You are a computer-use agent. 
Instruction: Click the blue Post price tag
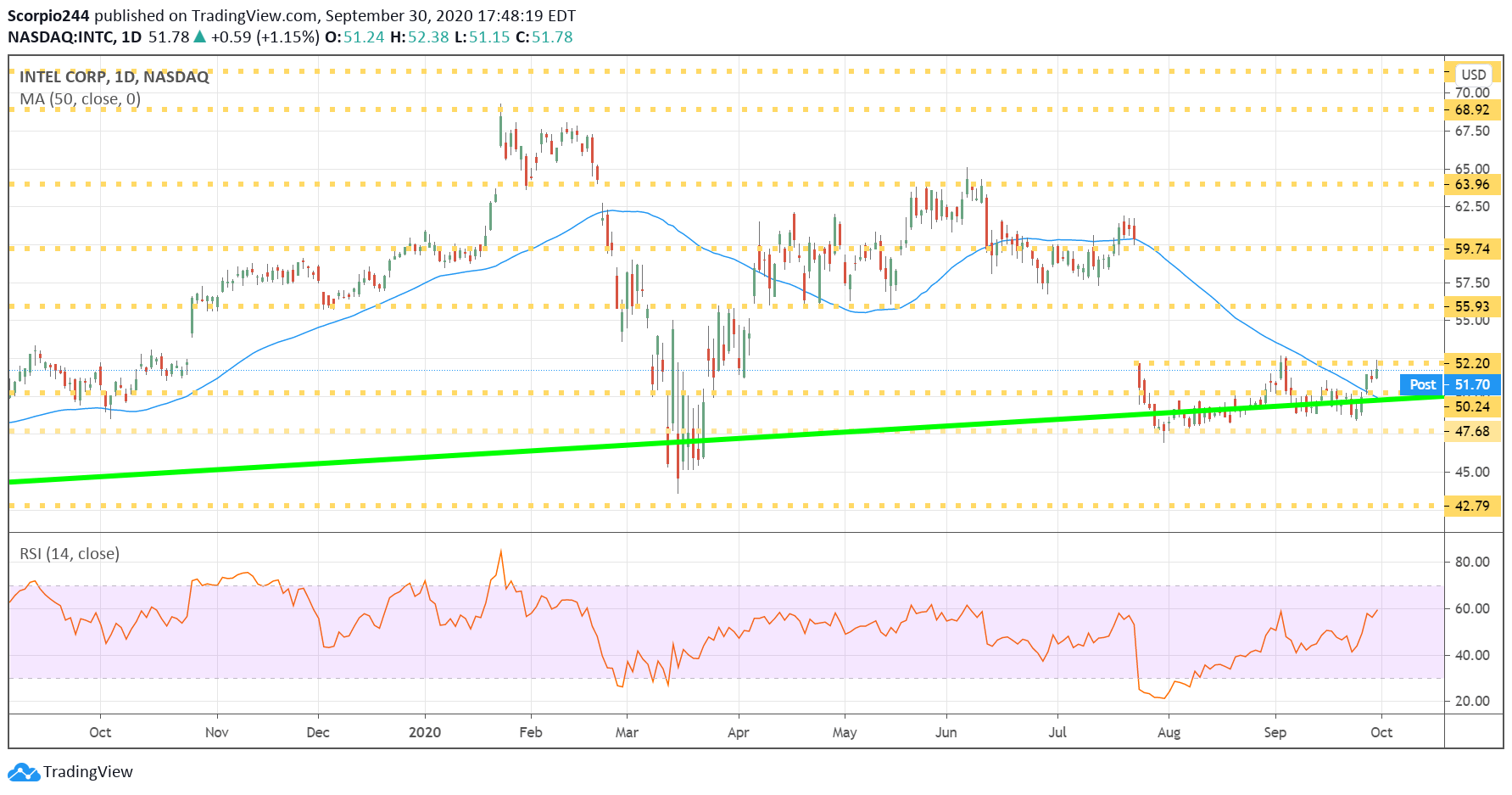(1422, 384)
